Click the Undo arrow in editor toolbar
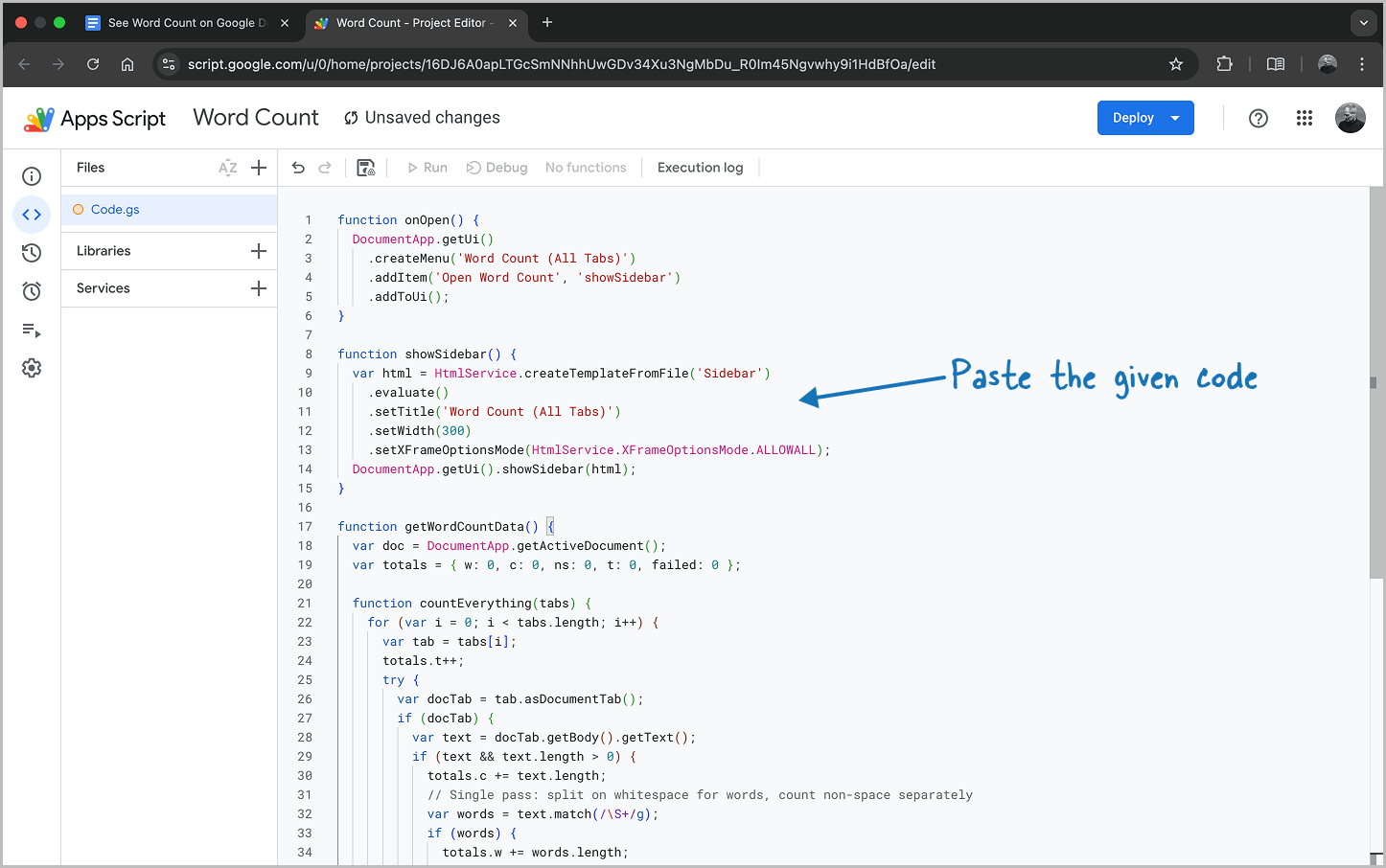 click(x=298, y=168)
